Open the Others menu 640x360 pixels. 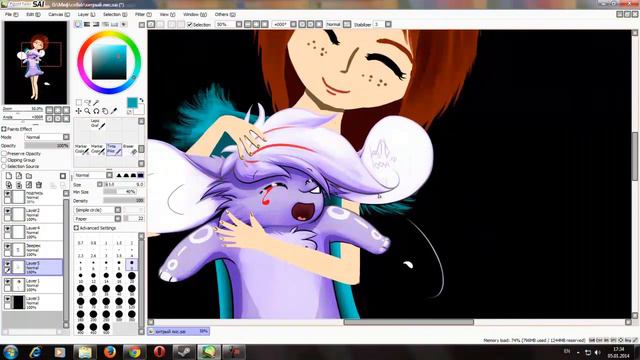pos(225,14)
